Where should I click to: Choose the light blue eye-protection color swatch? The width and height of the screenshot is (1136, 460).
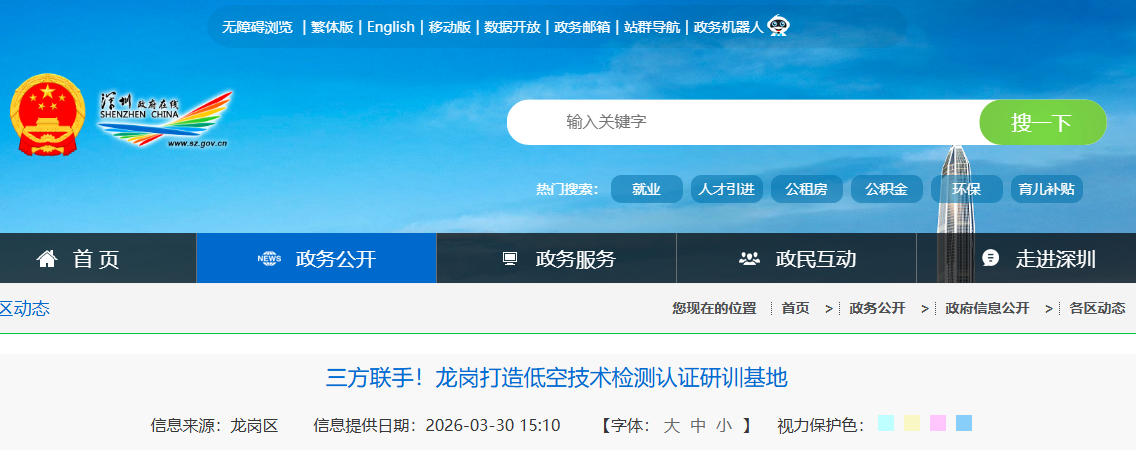(964, 423)
